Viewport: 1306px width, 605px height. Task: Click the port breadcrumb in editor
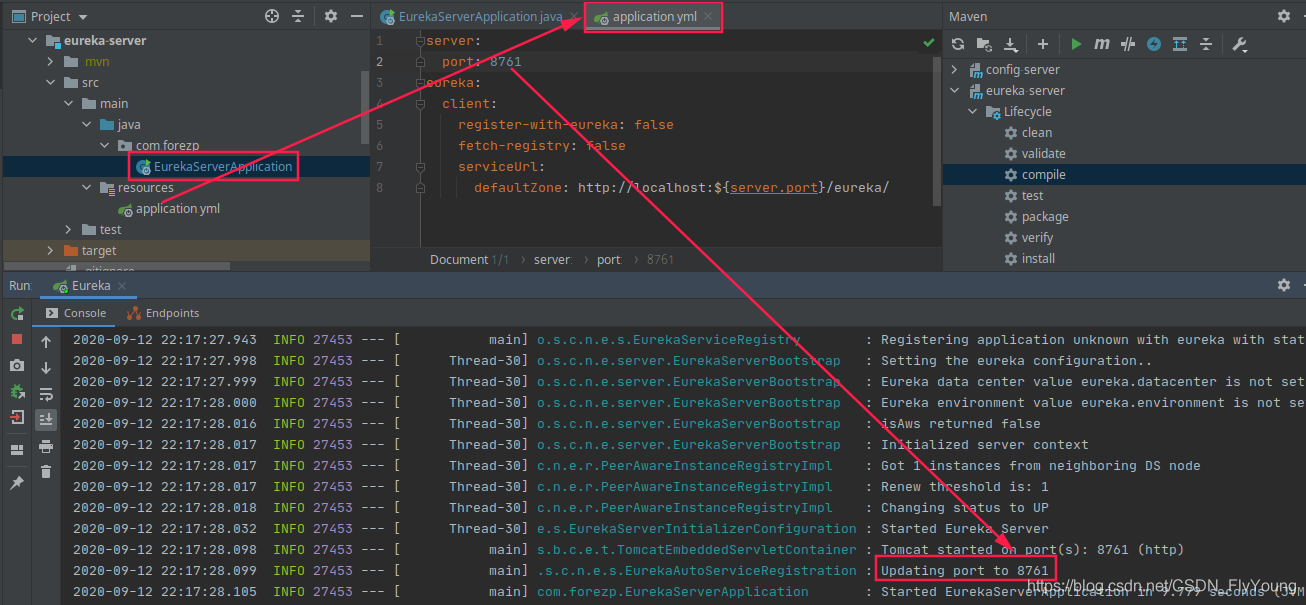tap(609, 259)
